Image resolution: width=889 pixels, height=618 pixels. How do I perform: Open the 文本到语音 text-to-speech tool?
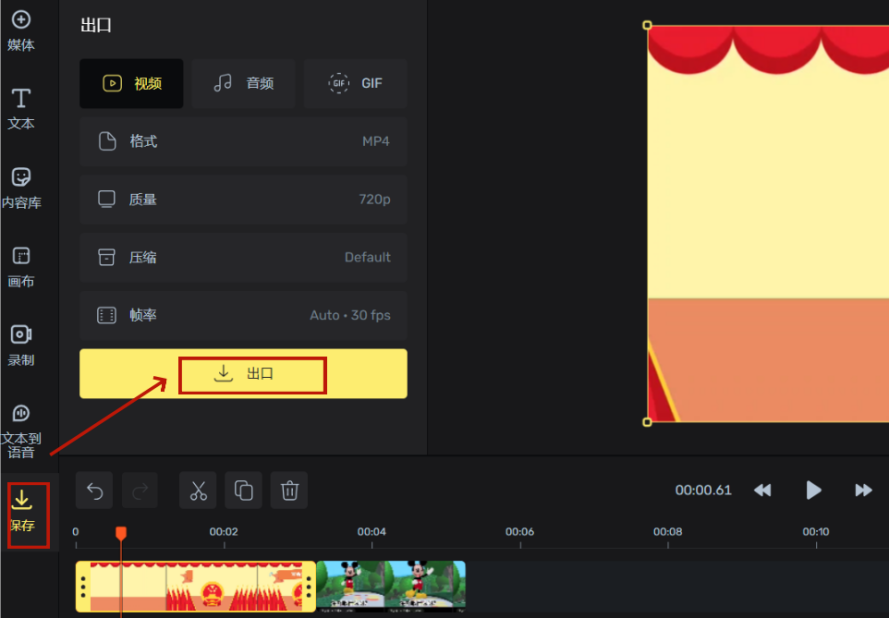coord(21,422)
